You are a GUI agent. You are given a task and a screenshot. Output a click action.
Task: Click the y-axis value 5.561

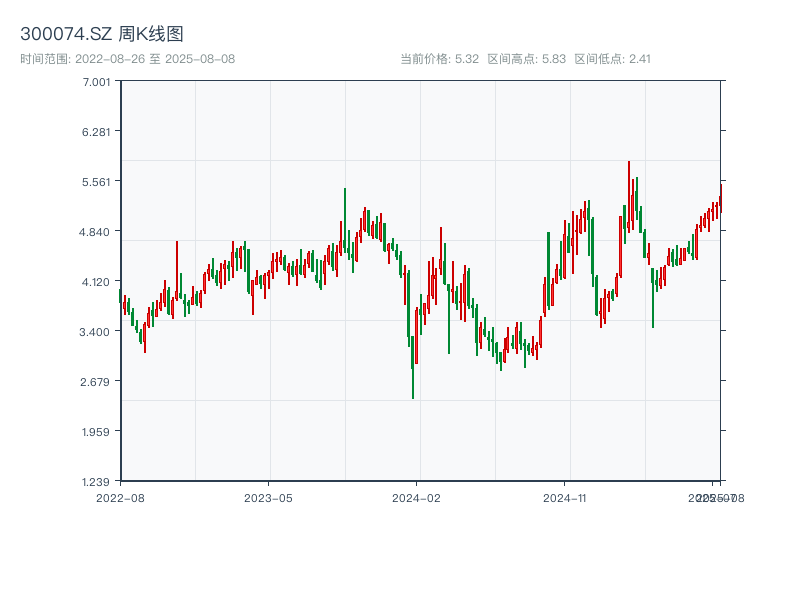[x=96, y=182]
